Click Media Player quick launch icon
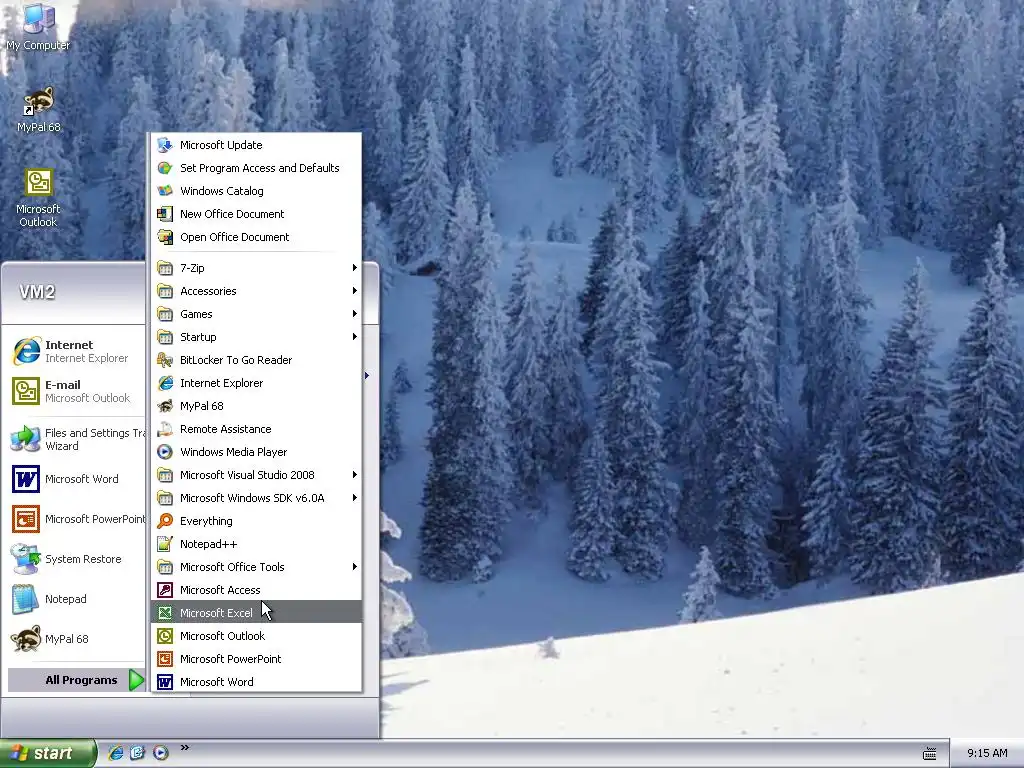This screenshot has height=768, width=1024. click(161, 753)
